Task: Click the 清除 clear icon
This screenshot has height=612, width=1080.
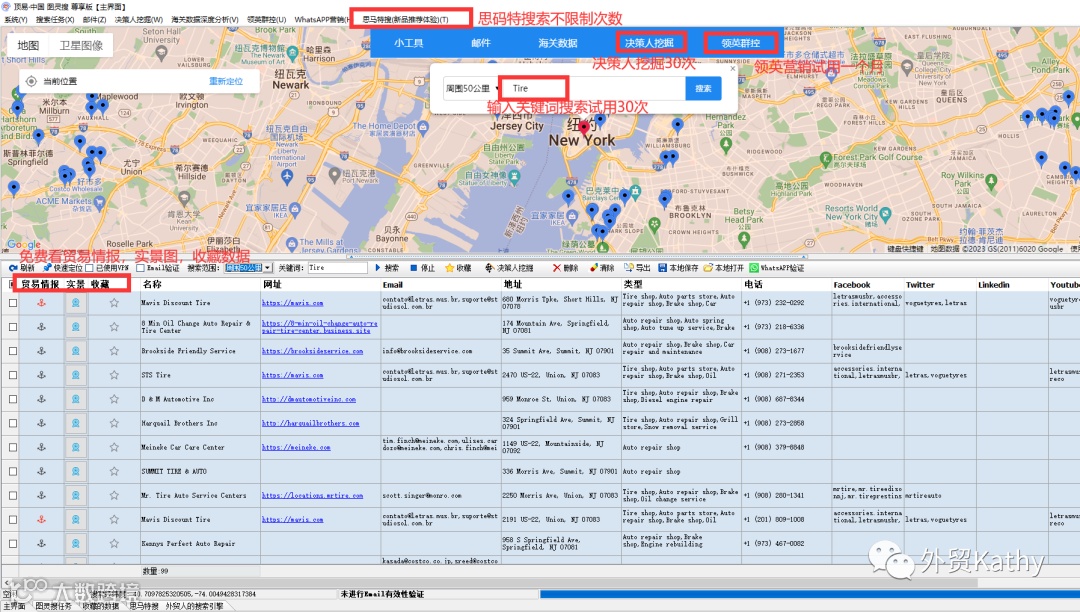Action: coord(594,268)
